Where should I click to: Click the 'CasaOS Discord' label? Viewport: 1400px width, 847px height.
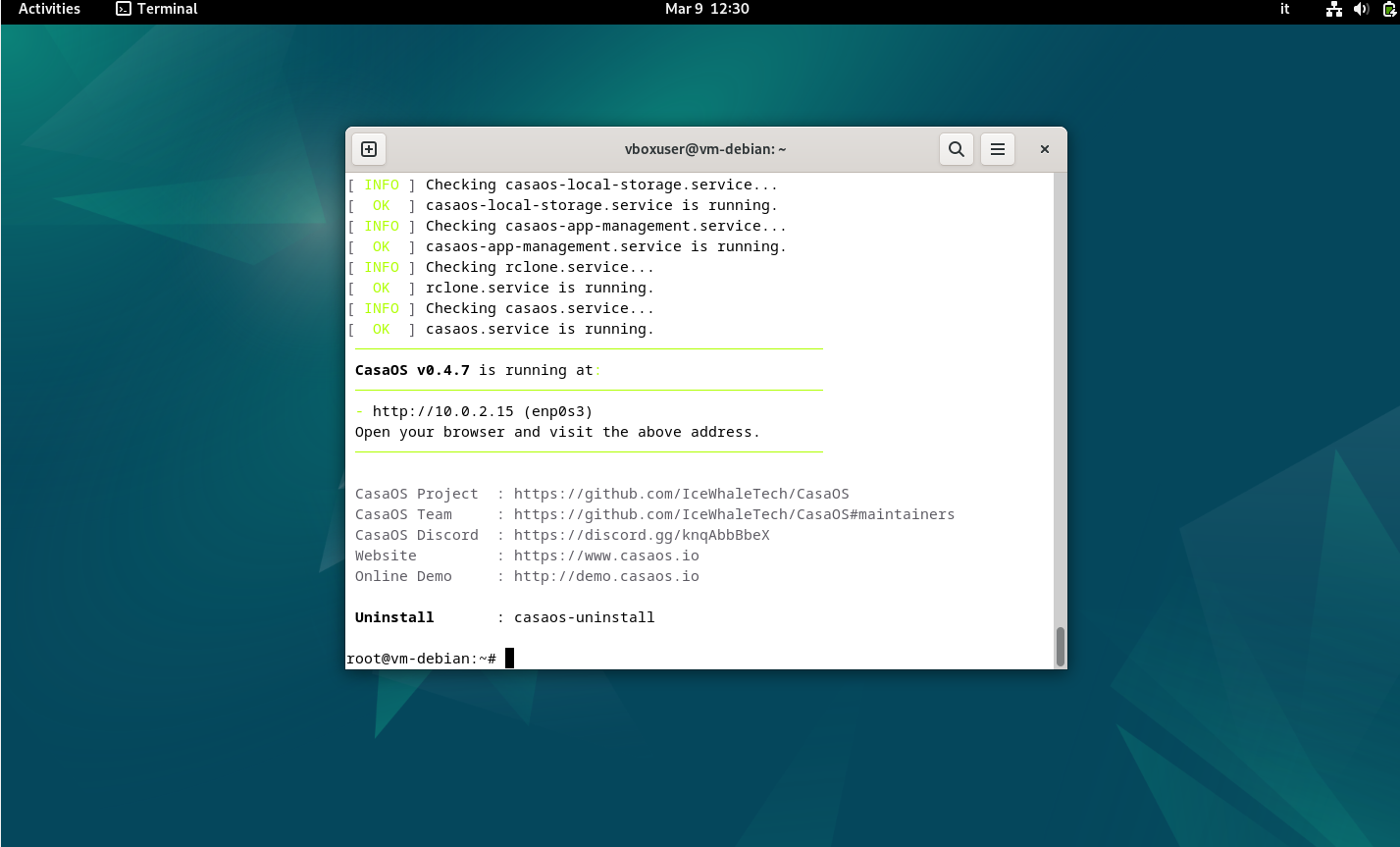[417, 535]
